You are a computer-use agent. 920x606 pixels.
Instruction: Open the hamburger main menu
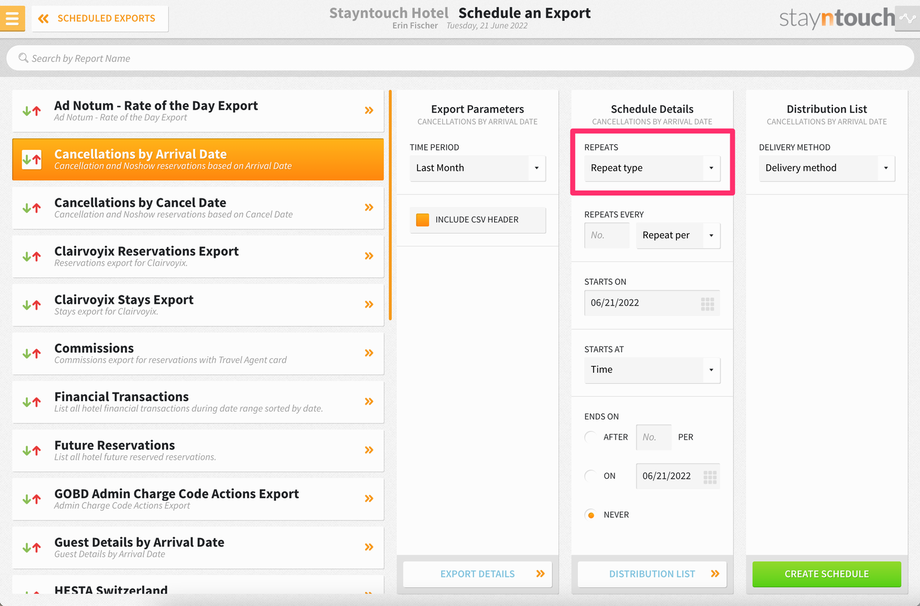point(12,18)
